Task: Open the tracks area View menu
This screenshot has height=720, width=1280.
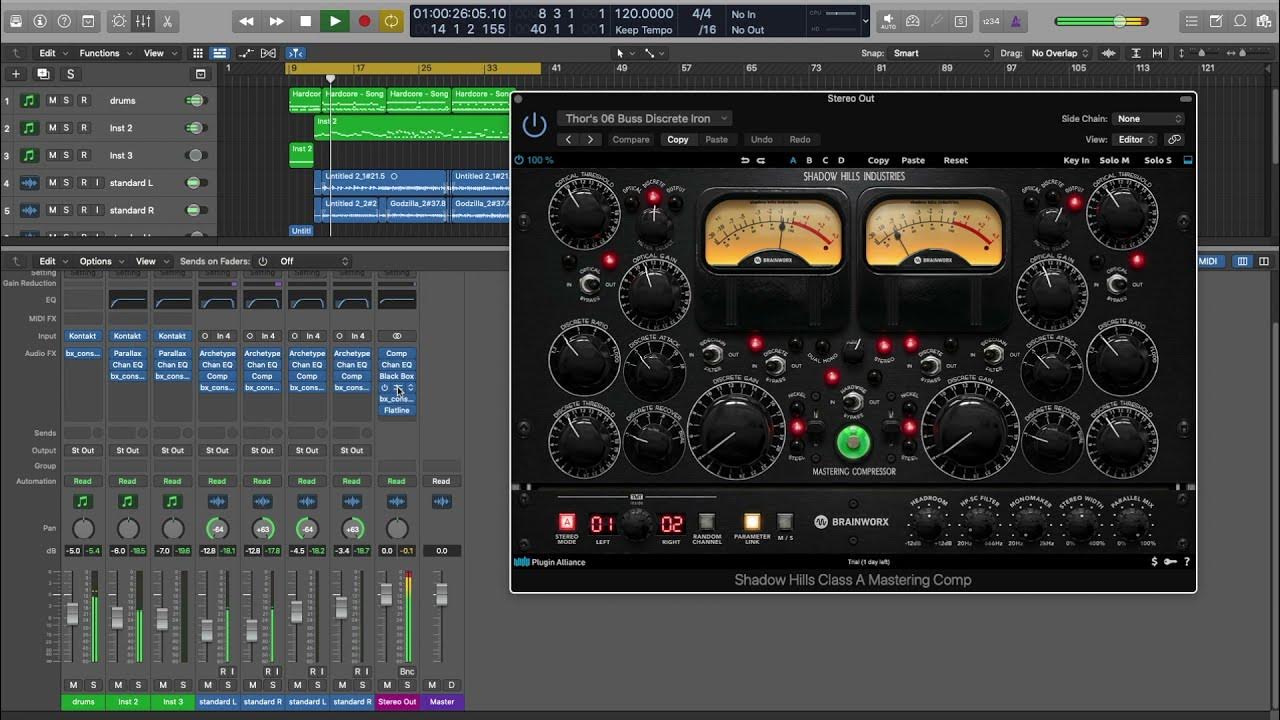Action: [158, 53]
